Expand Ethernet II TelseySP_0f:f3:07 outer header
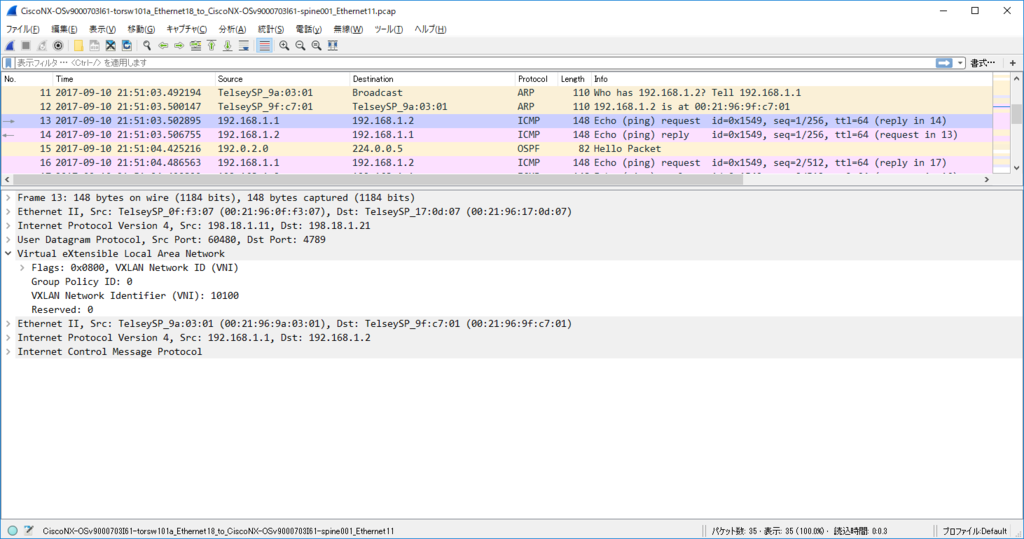 pyautogui.click(x=8, y=212)
